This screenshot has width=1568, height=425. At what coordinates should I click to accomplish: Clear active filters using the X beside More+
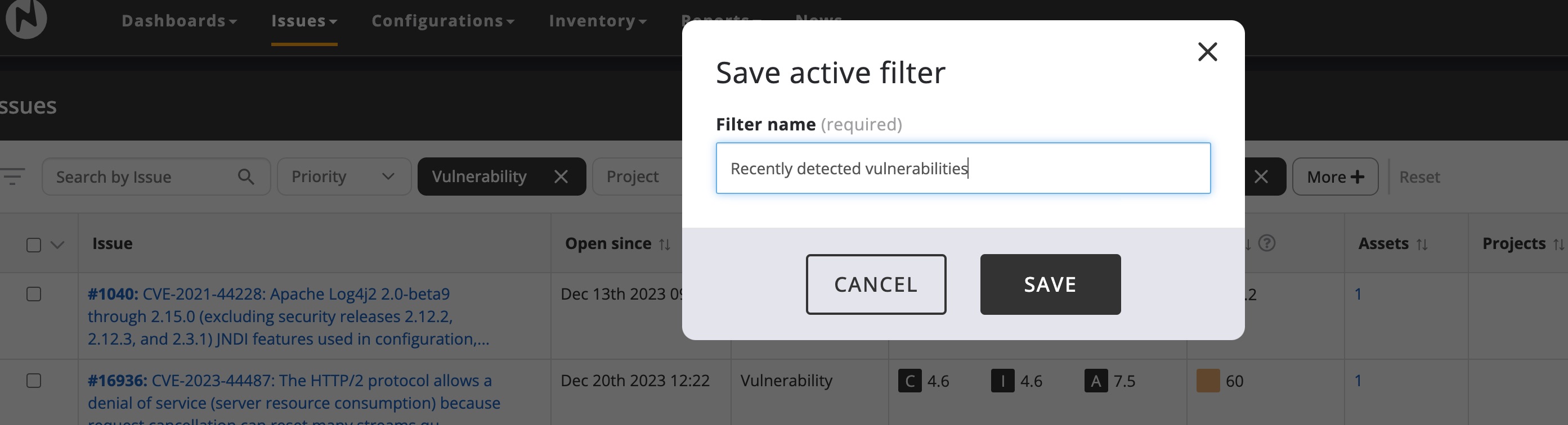(1261, 177)
